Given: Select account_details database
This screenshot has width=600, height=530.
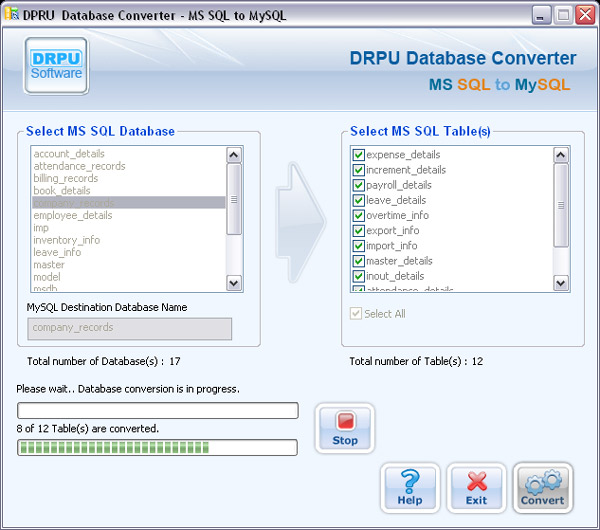Looking at the screenshot, I should [x=129, y=153].
